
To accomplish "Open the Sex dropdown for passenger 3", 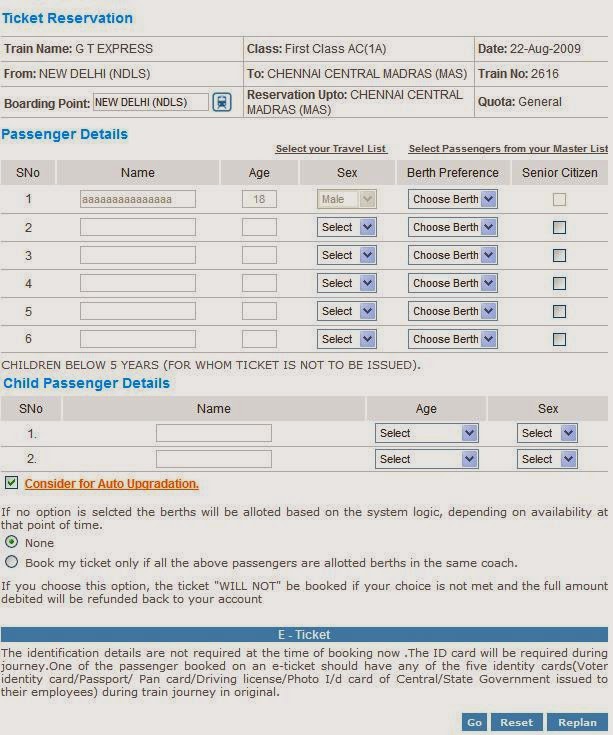I will (347, 255).
